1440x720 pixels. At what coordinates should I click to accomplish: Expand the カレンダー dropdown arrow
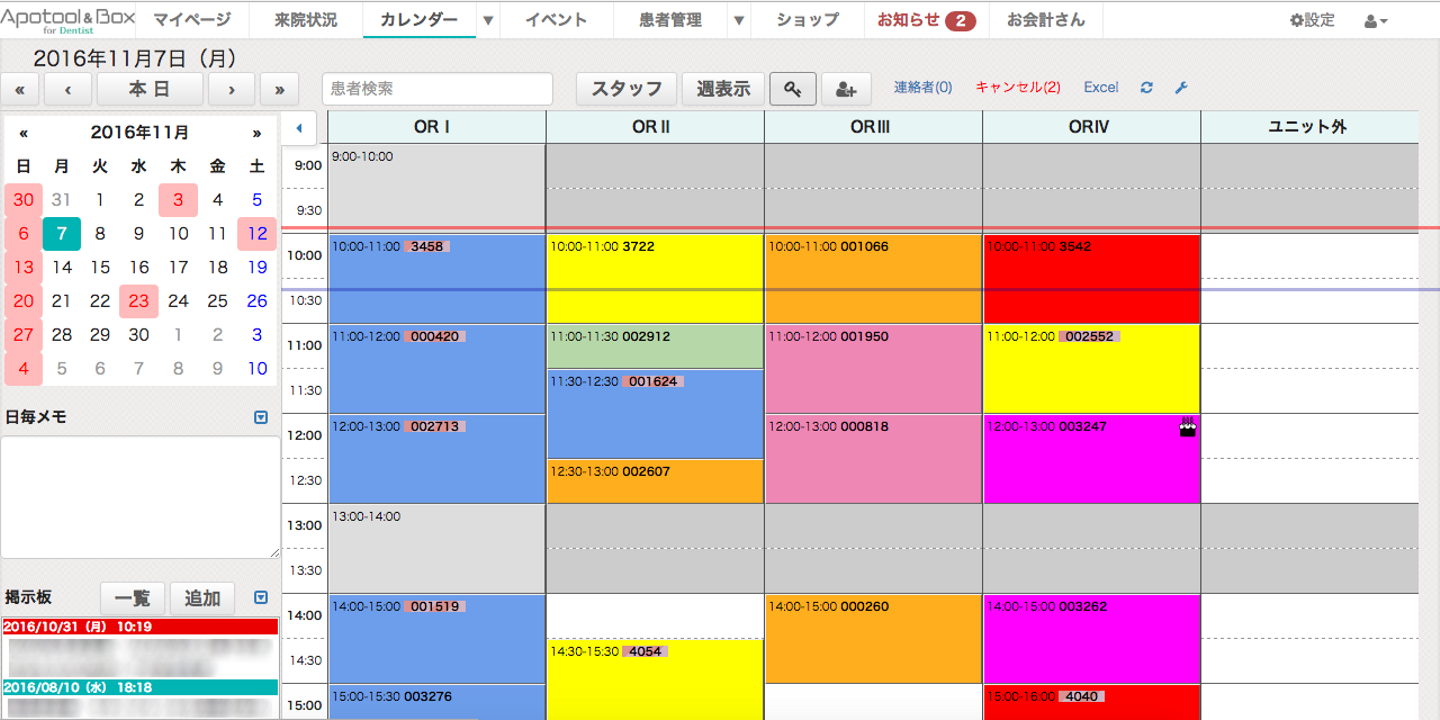pyautogui.click(x=488, y=20)
